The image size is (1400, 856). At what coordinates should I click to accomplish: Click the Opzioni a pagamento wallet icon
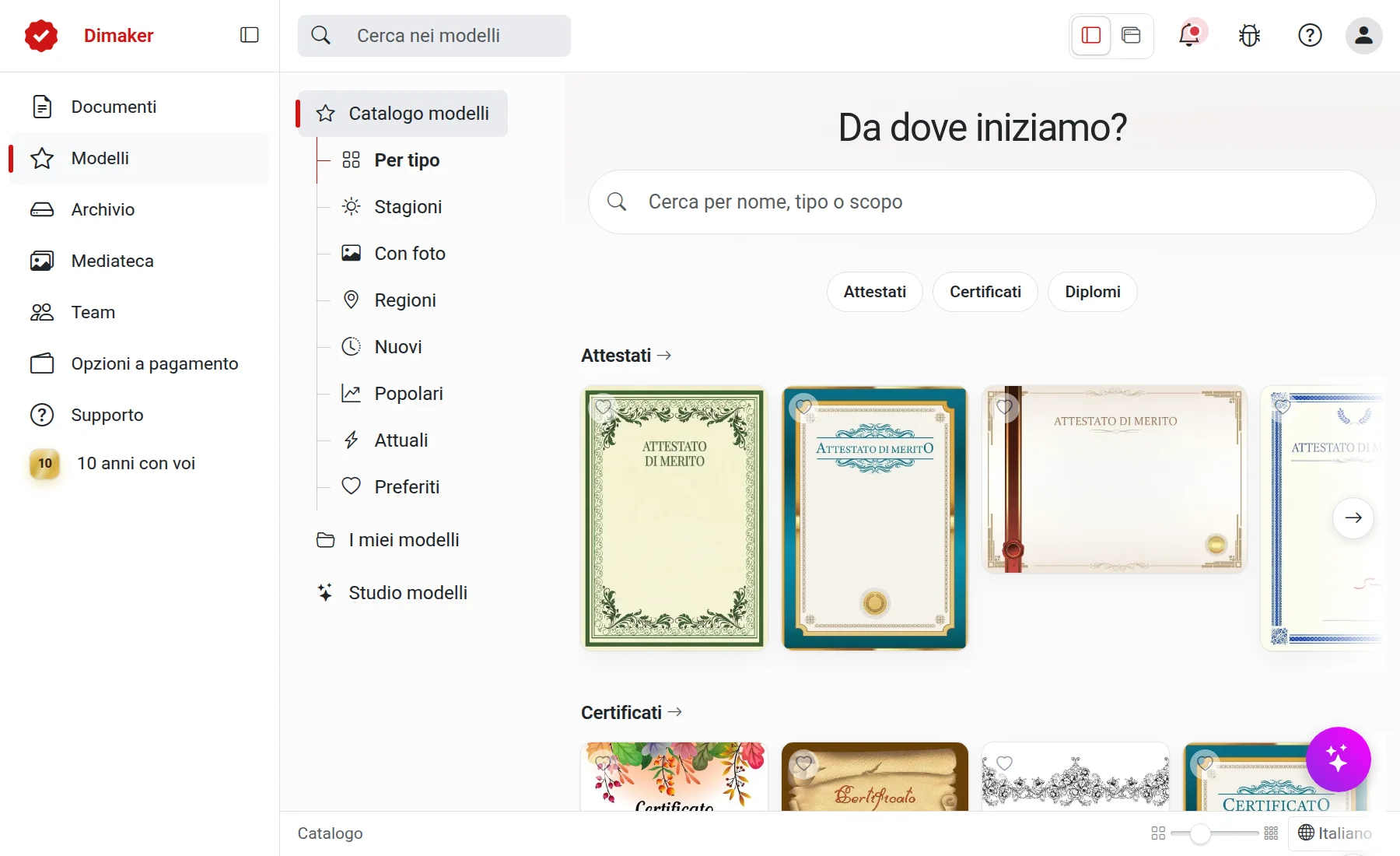[42, 363]
